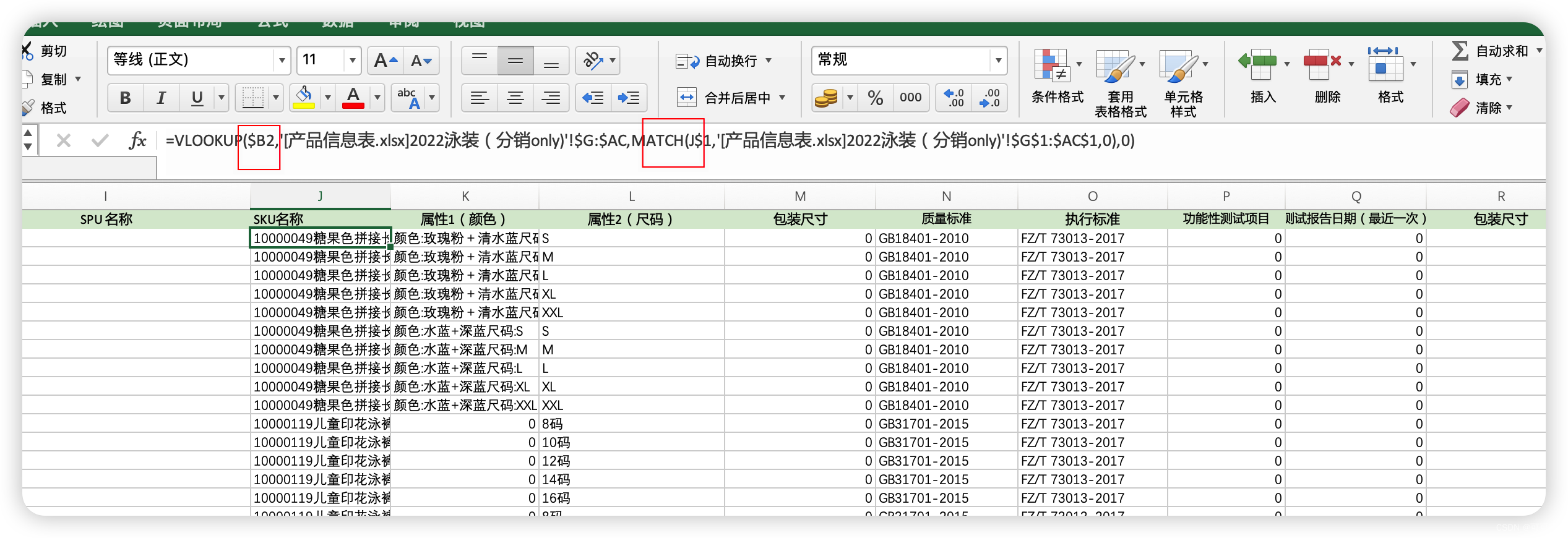Click the 16码 size cell
Viewport: 1568px width, 538px height.
click(x=631, y=498)
